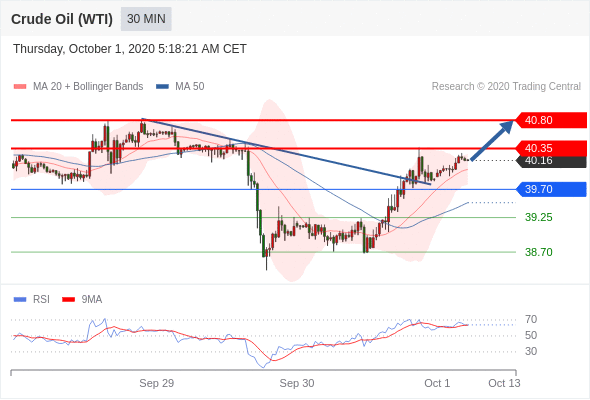Click the Sep 30 date label
The width and height of the screenshot is (590, 400).
[297, 383]
